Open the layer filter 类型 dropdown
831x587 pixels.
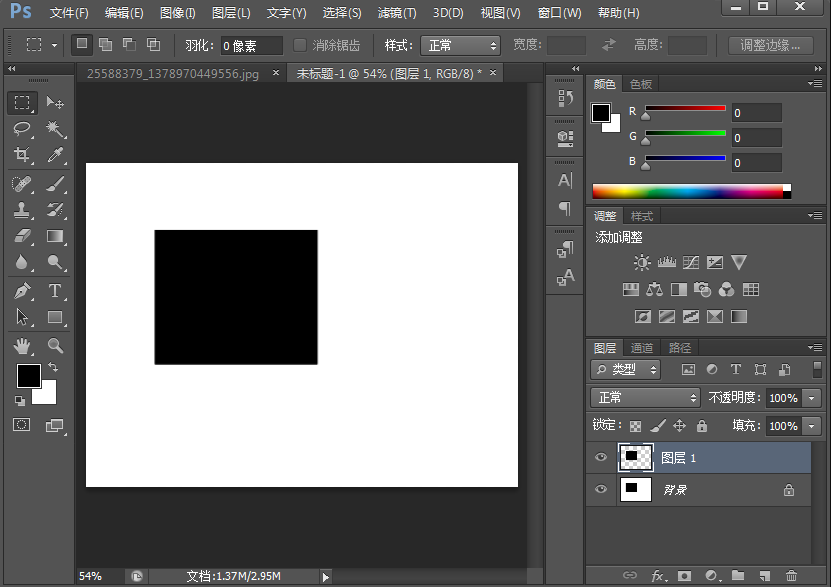pyautogui.click(x=626, y=369)
